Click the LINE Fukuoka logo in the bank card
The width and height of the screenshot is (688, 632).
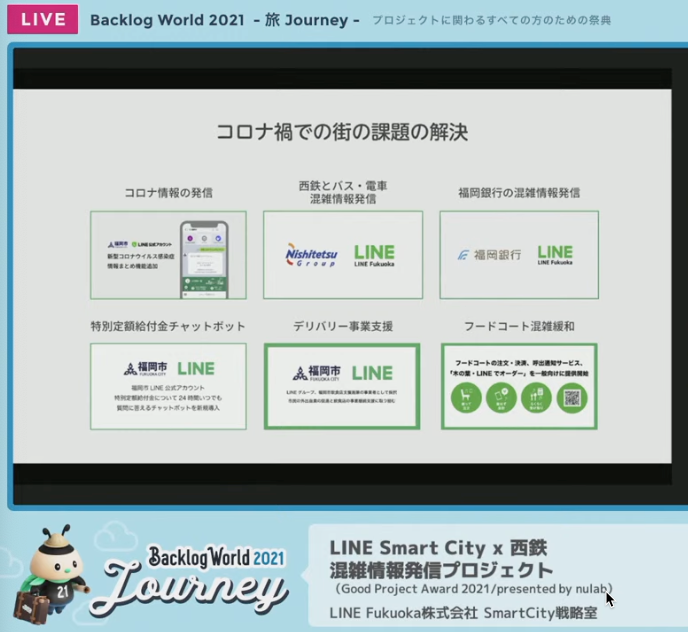[555, 255]
